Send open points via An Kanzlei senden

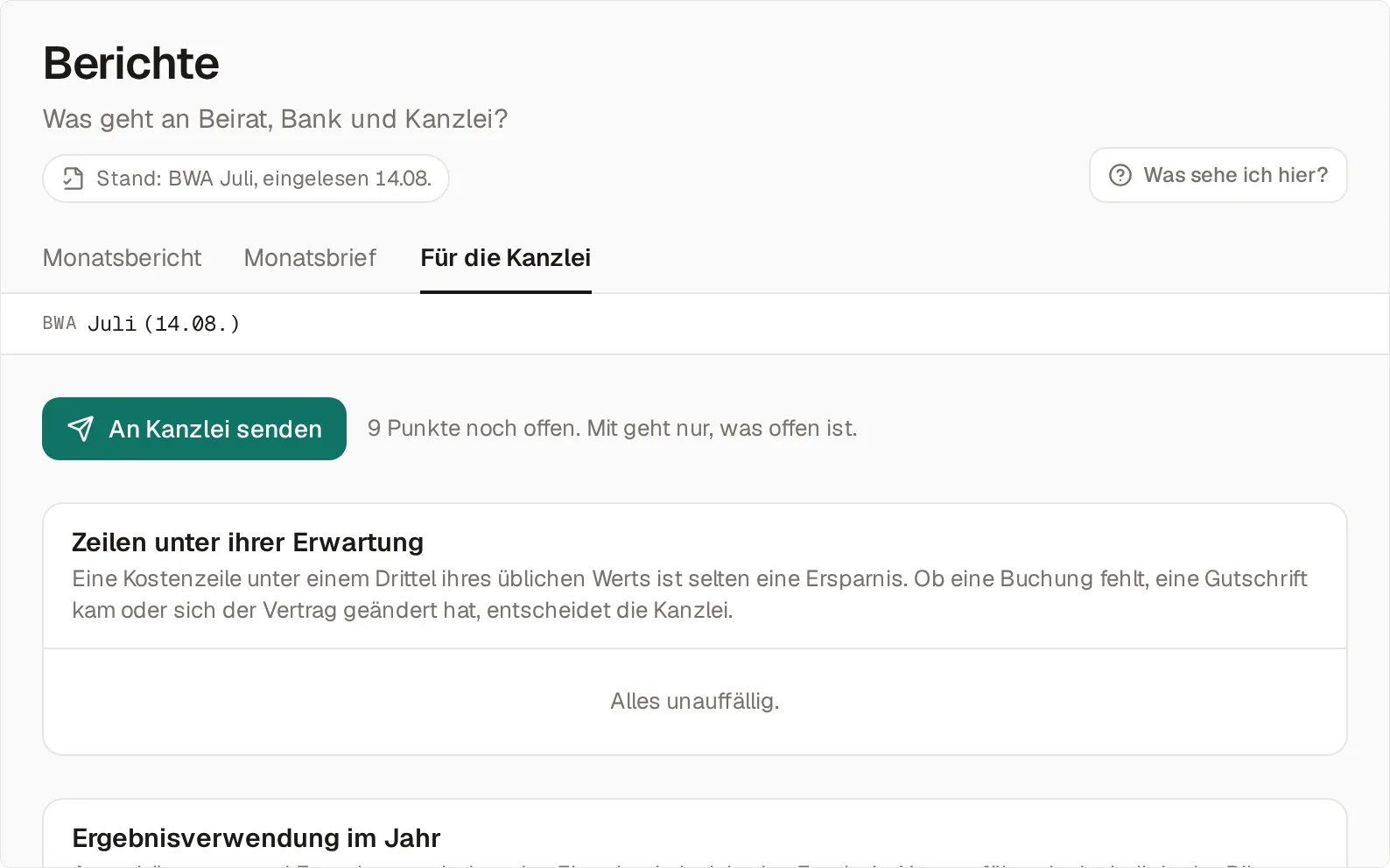pos(194,429)
